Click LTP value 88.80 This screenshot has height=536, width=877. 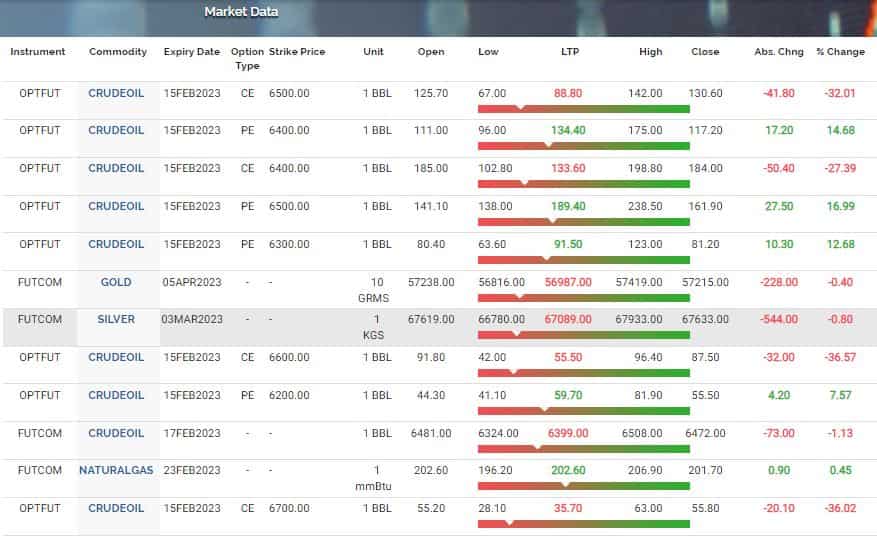pos(568,93)
